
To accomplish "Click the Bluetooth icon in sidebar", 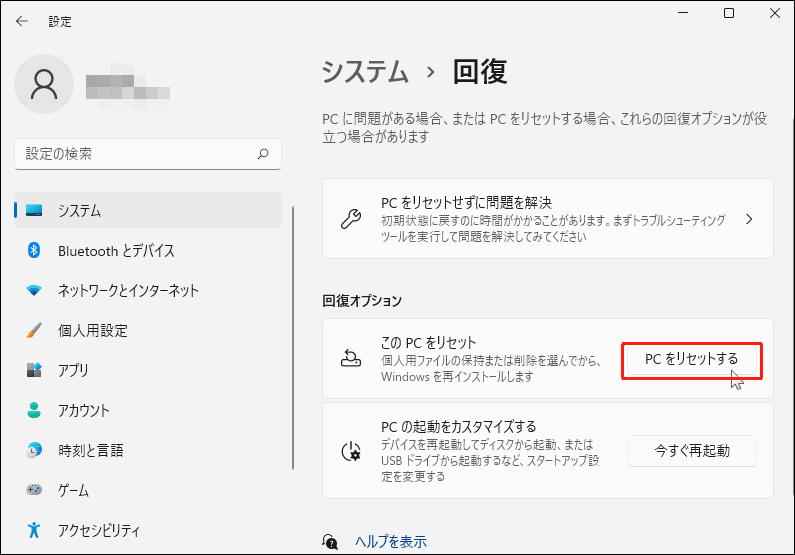I will click(34, 250).
